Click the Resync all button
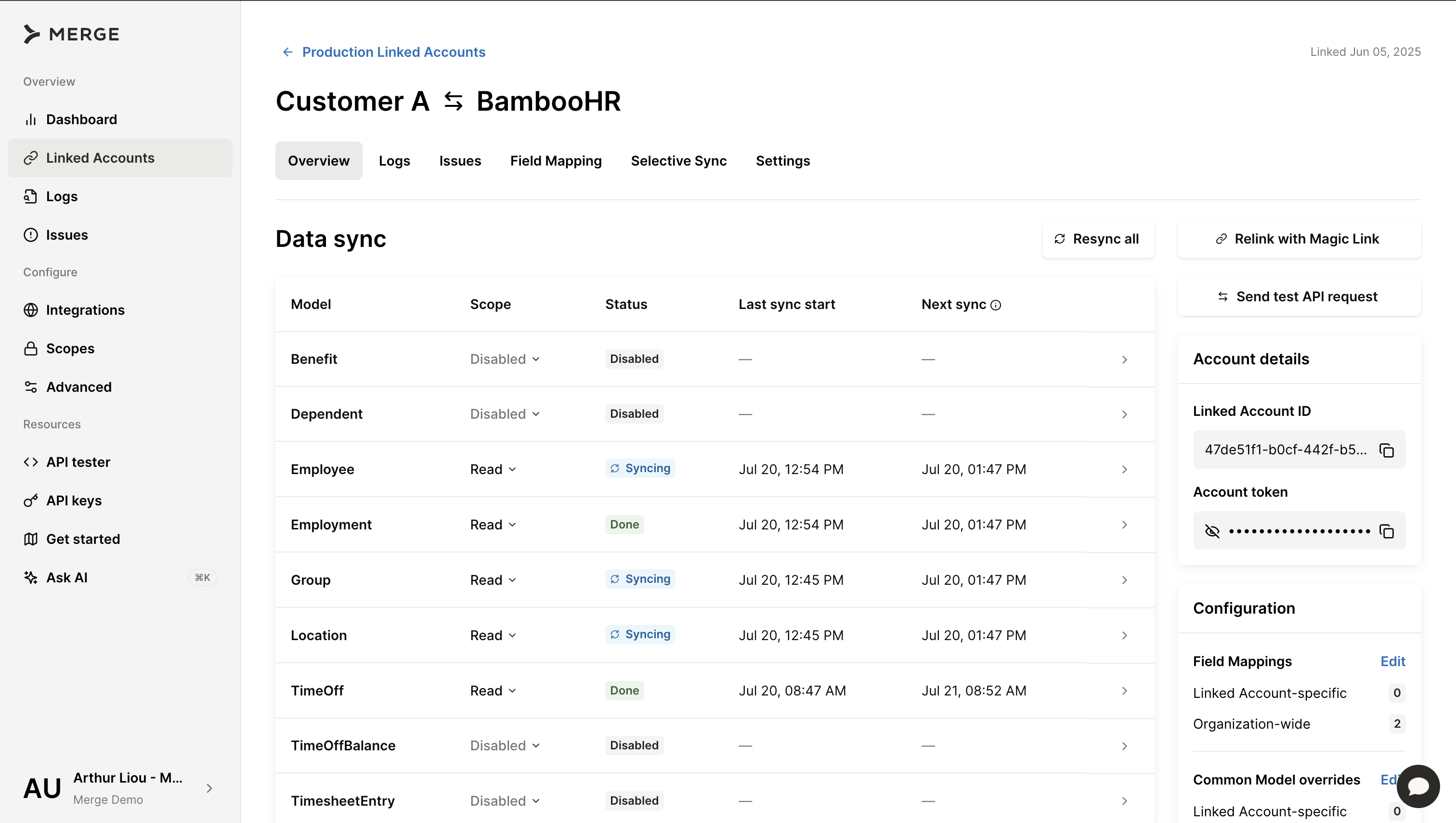This screenshot has height=823, width=1456. pos(1097,239)
